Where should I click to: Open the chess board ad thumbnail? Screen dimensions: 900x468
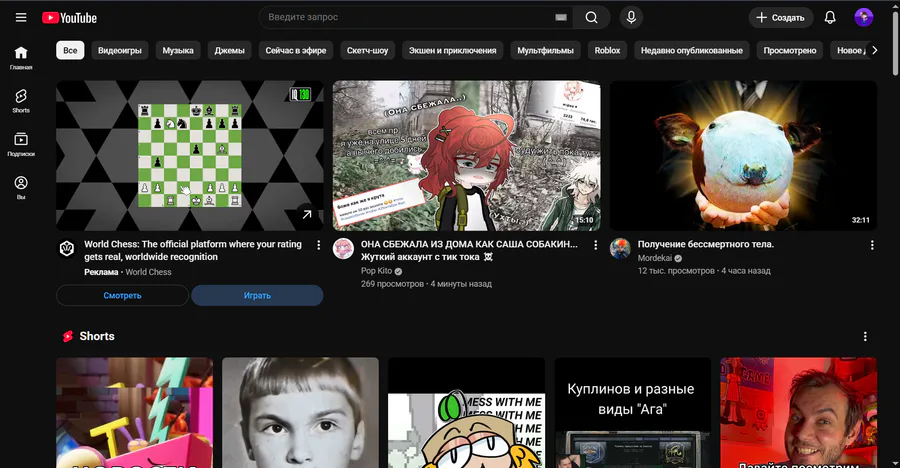189,156
